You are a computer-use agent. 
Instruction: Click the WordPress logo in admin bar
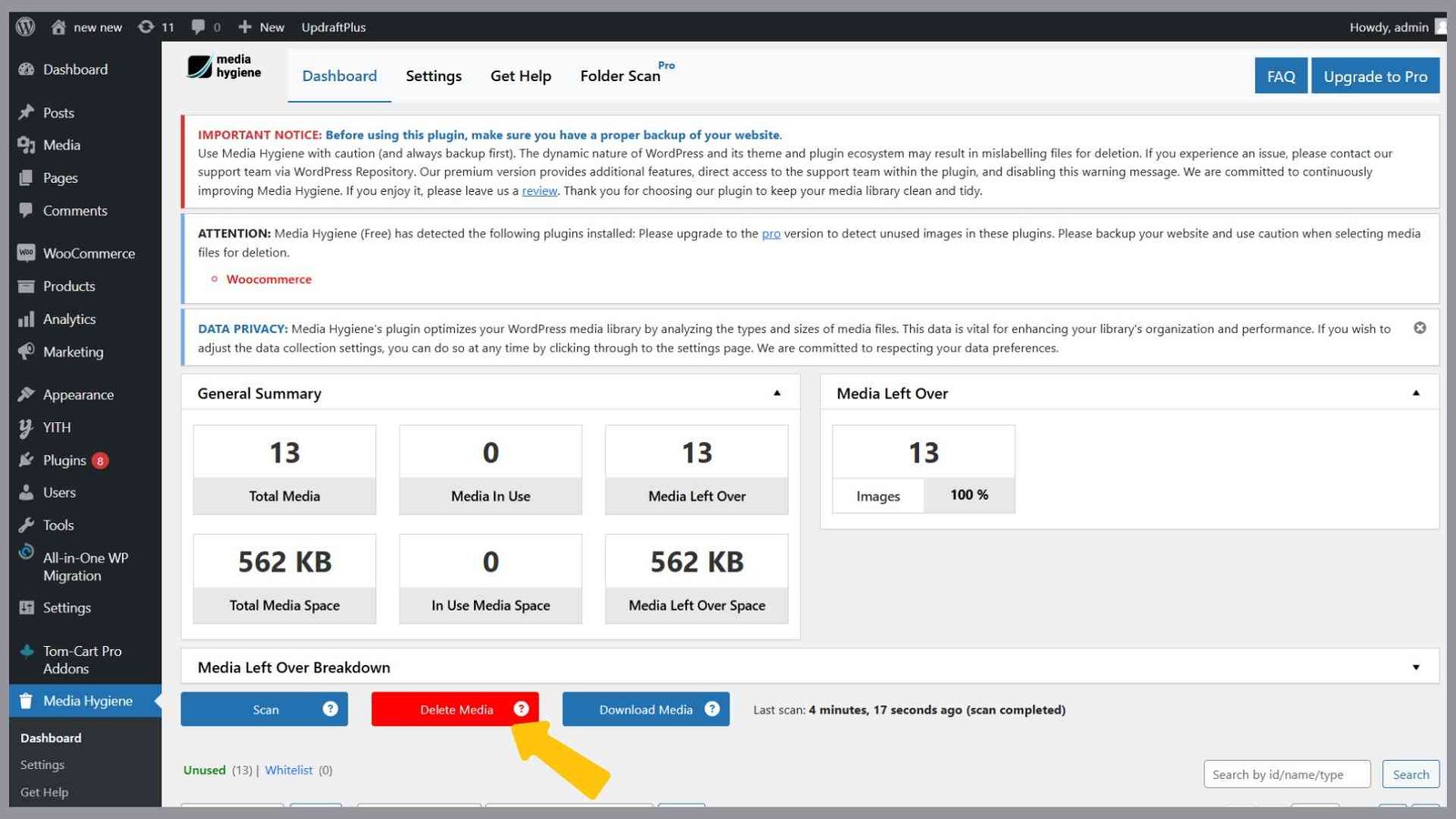(x=25, y=26)
